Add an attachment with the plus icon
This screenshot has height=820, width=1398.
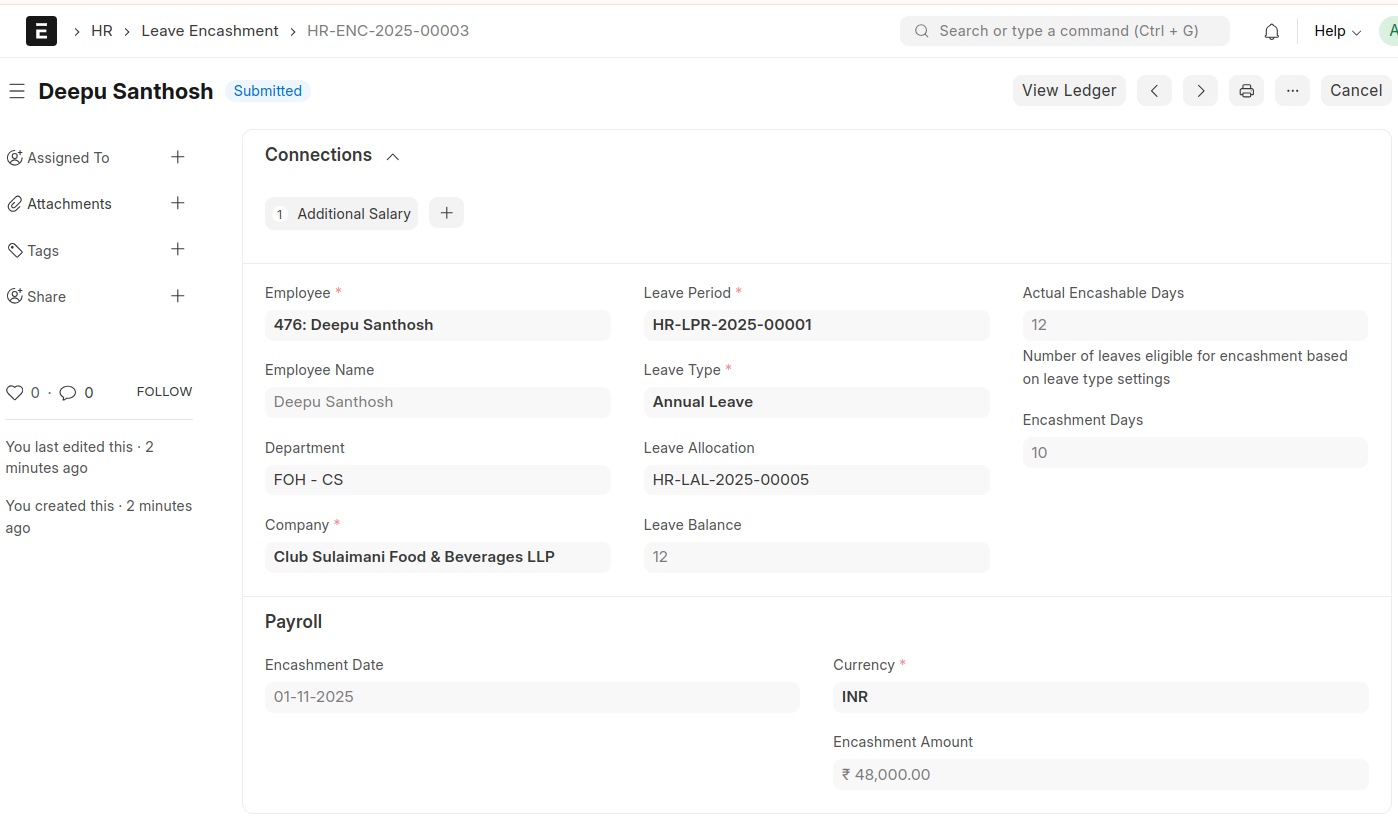point(178,203)
